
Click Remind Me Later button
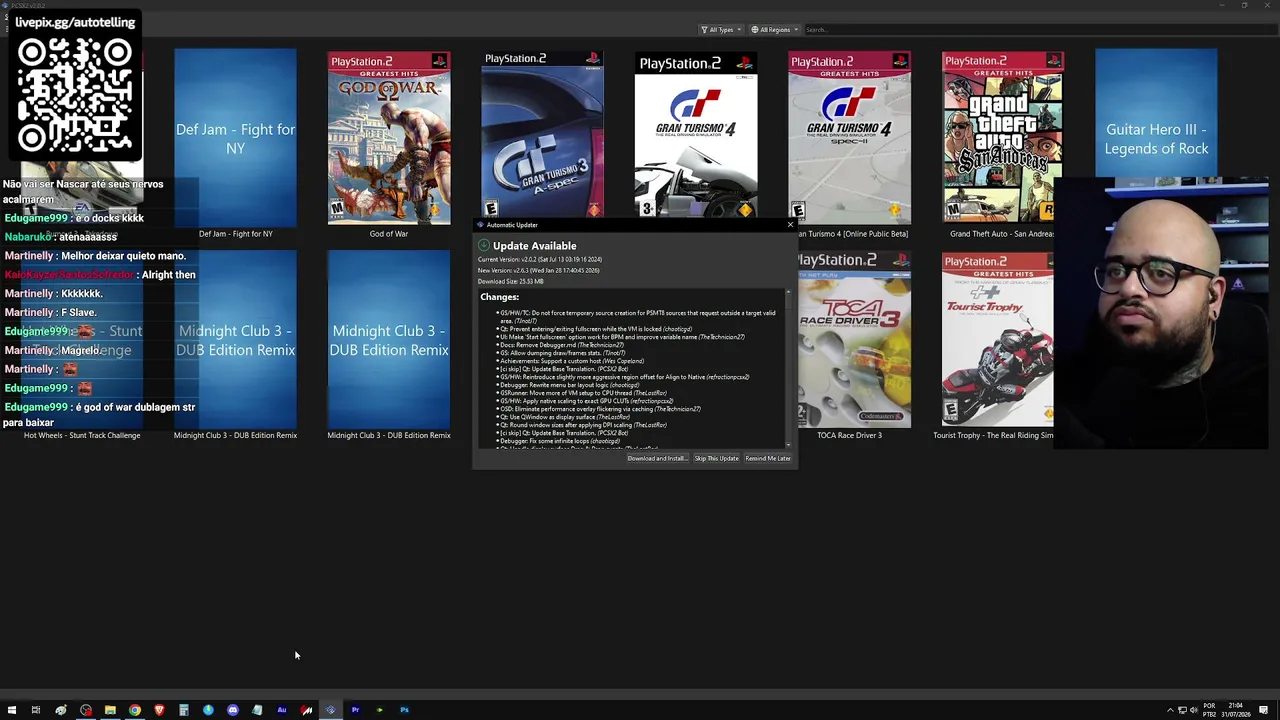click(768, 458)
